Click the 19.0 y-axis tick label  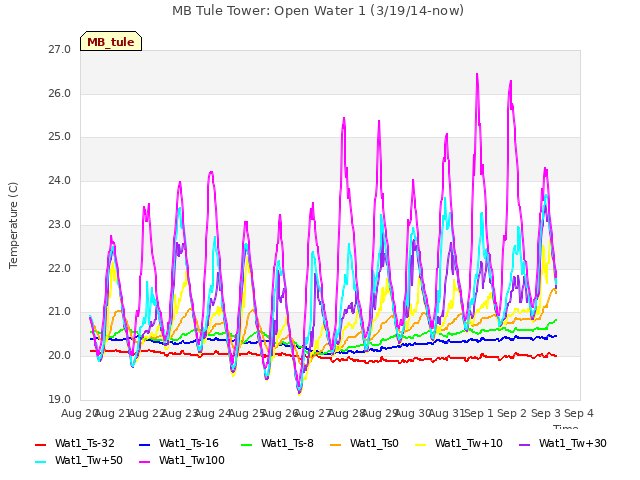[x=60, y=399]
